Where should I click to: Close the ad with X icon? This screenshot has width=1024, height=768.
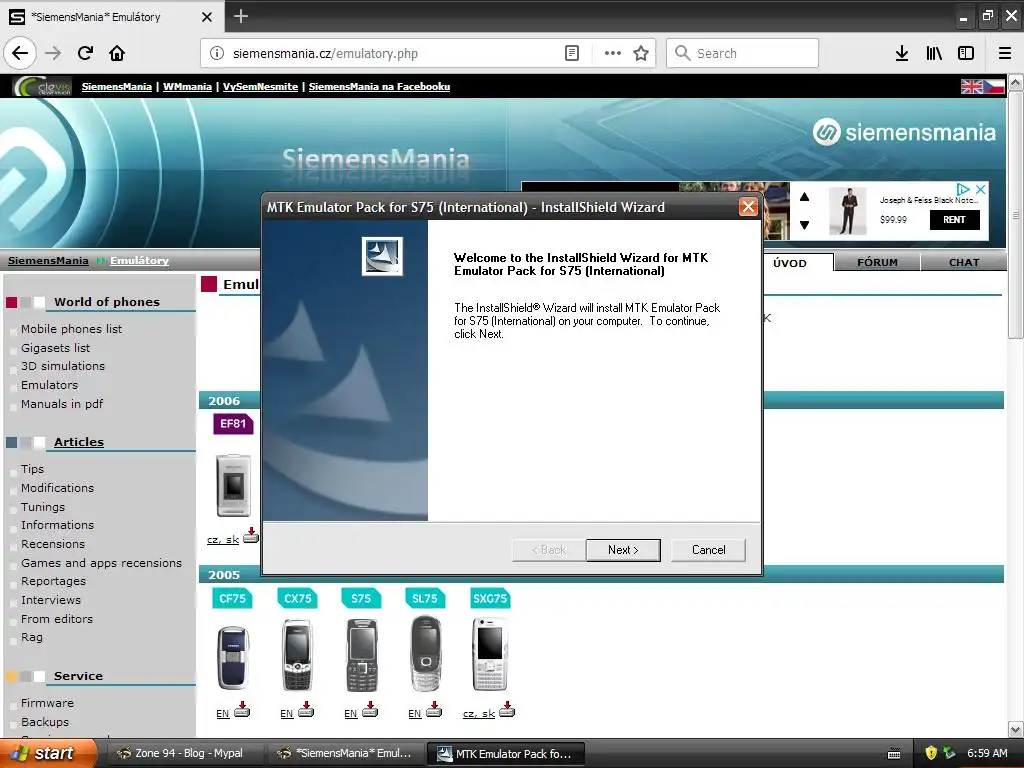[980, 189]
